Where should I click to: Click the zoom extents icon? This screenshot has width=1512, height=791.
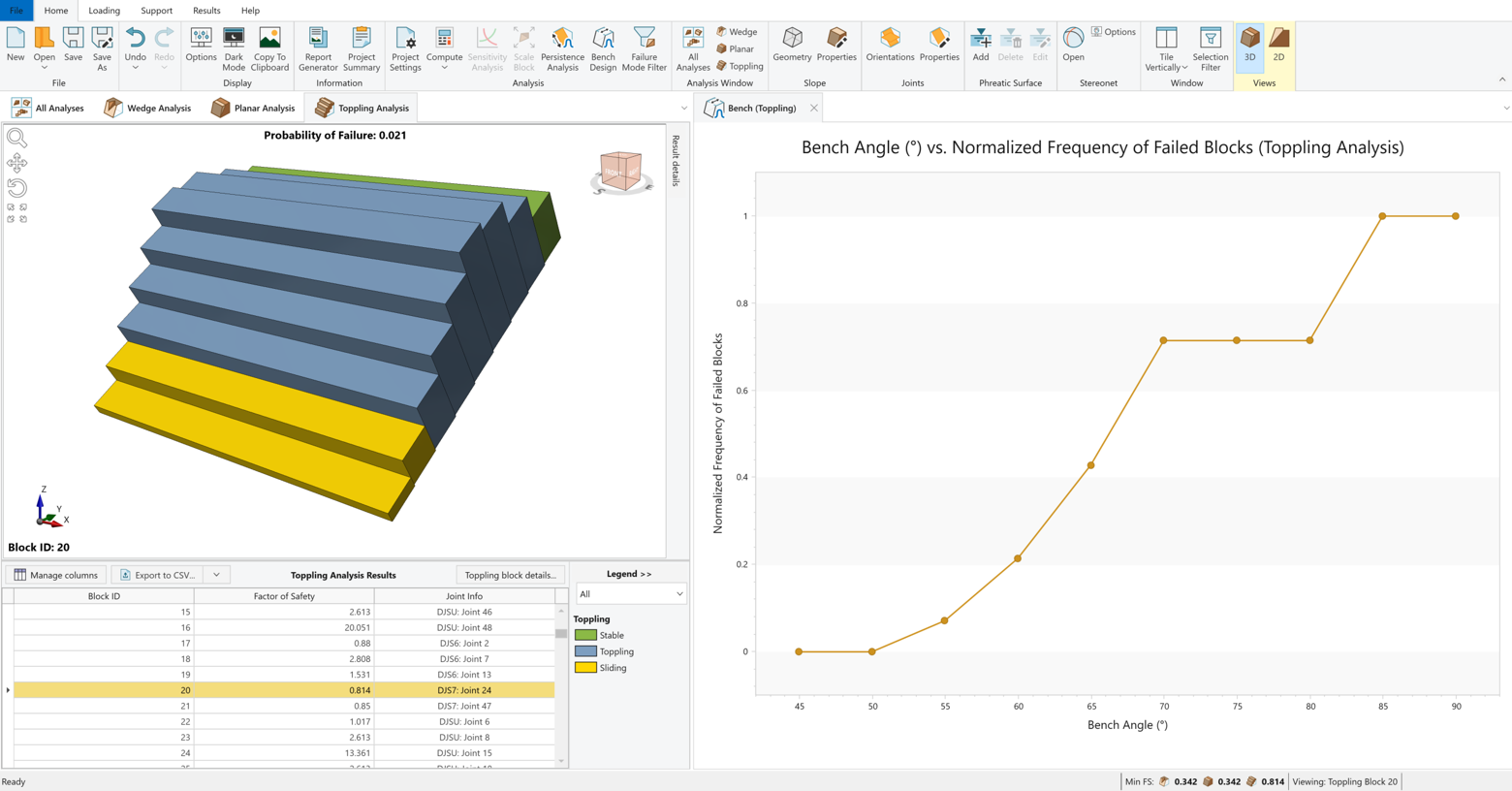click(x=16, y=213)
